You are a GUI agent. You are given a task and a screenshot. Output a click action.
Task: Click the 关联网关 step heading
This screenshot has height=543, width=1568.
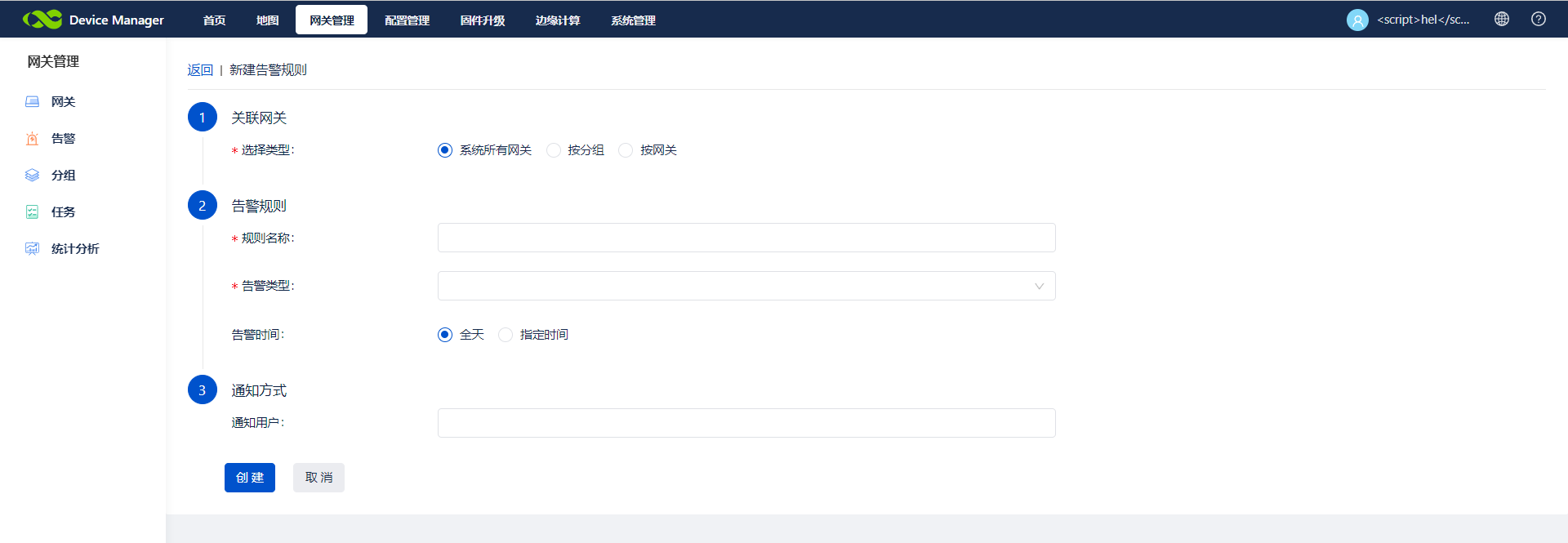click(259, 118)
